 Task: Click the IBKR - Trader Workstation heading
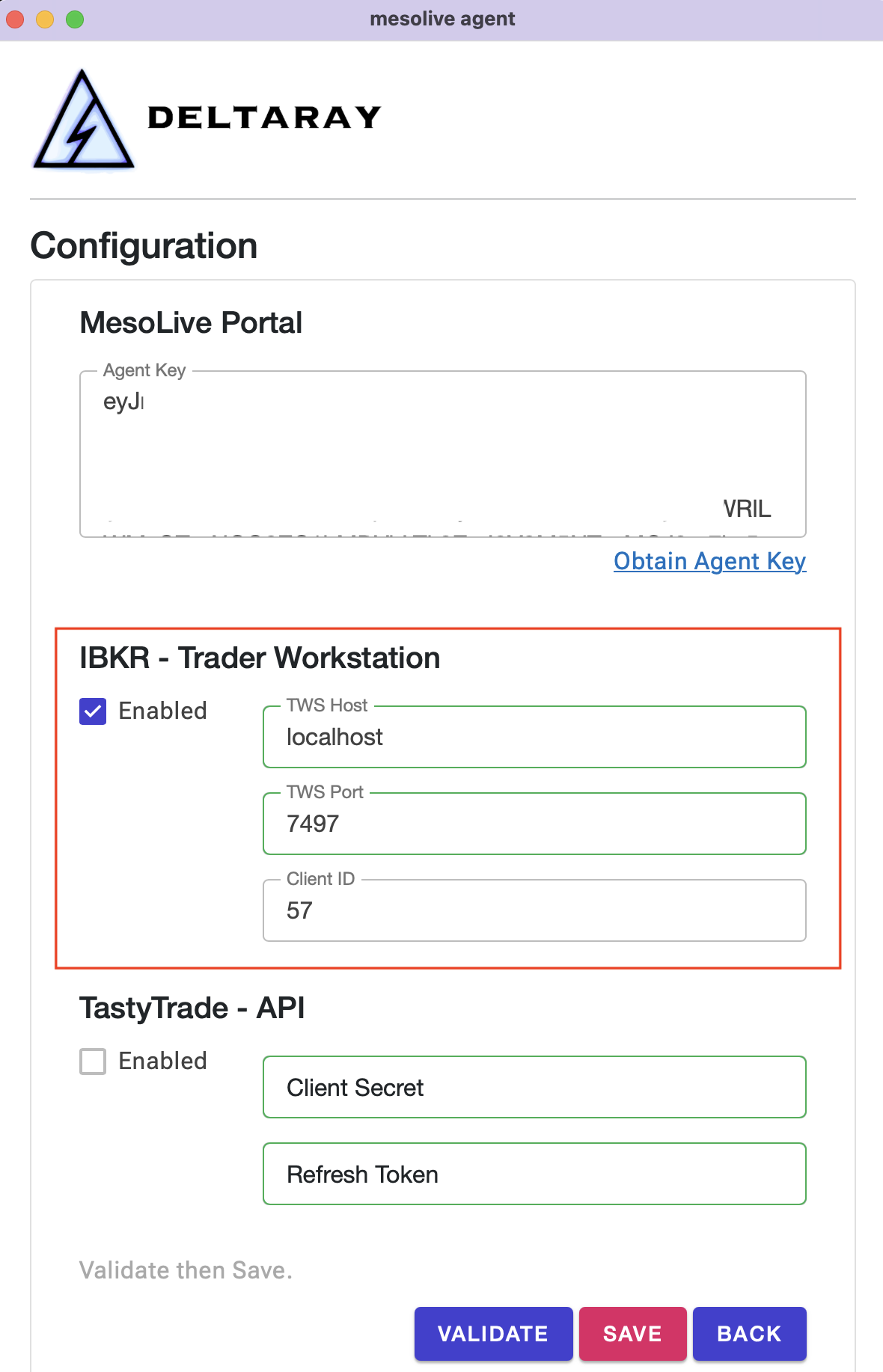[x=260, y=658]
